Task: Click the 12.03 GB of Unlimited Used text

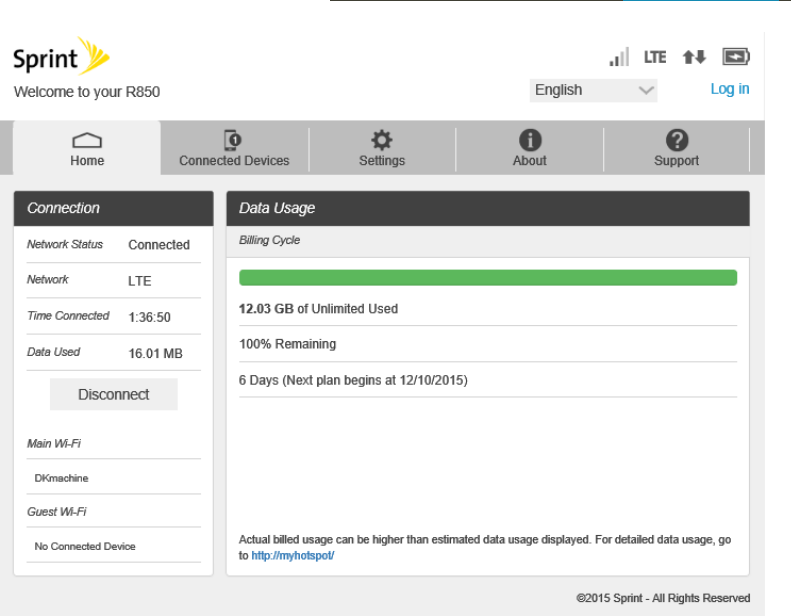Action: [x=318, y=309]
